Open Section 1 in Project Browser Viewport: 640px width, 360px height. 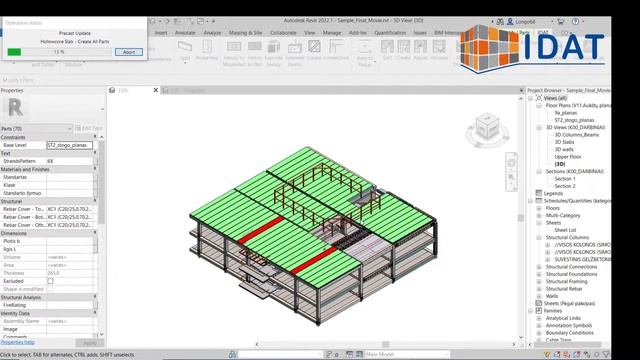tap(564, 179)
